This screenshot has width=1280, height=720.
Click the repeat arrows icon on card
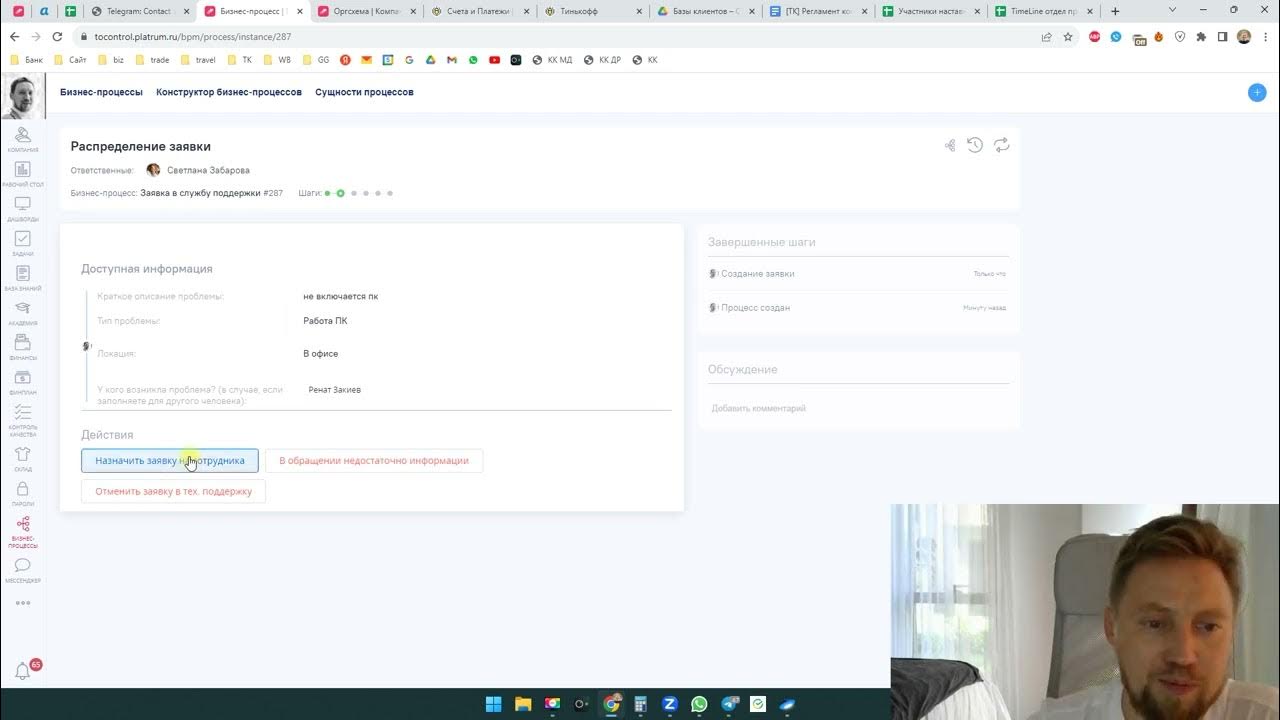[1001, 145]
